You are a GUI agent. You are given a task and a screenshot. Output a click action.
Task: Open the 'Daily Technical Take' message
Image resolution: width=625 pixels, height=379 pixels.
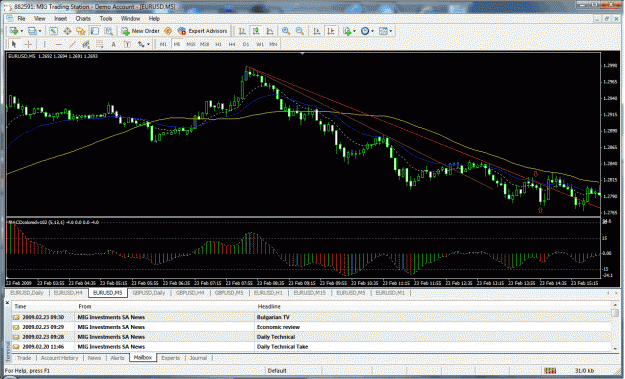(311, 347)
